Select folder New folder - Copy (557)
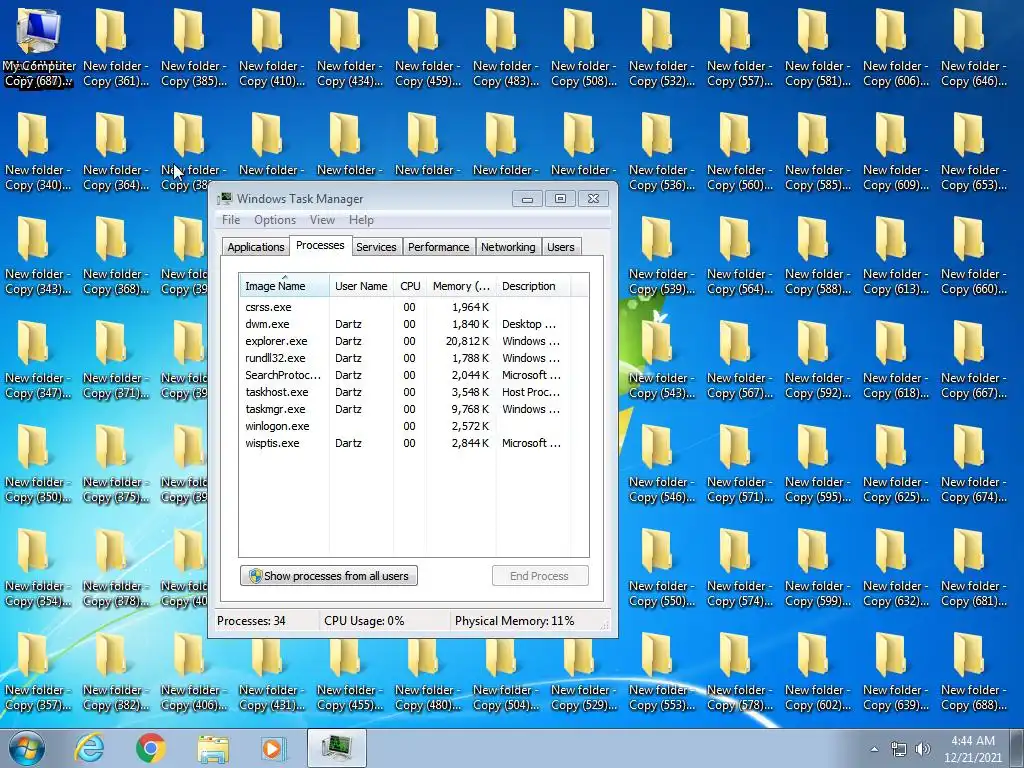Screen dimensions: 1024x768 coord(740,48)
